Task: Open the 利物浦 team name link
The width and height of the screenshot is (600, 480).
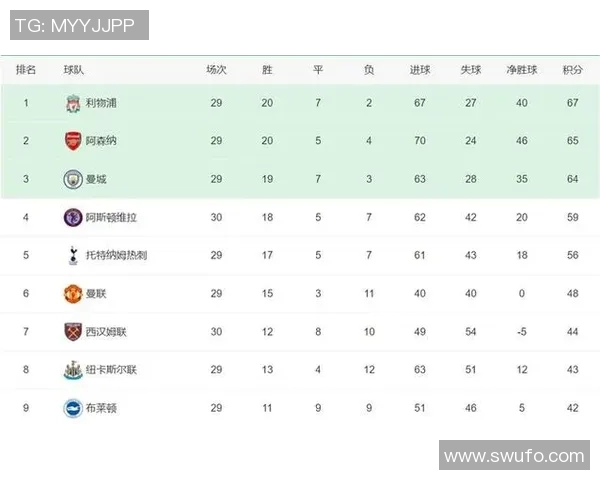Action: tap(101, 103)
